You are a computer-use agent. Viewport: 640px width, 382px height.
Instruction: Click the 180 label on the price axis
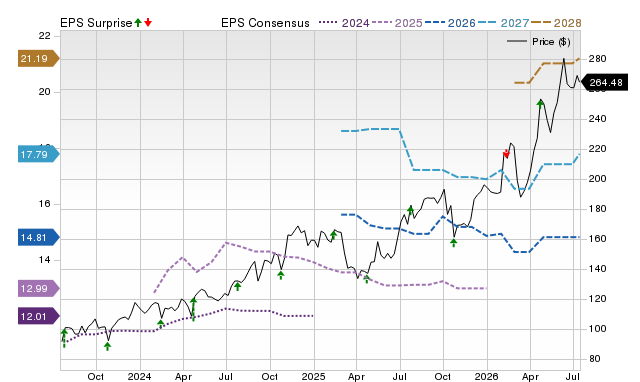[x=597, y=209]
